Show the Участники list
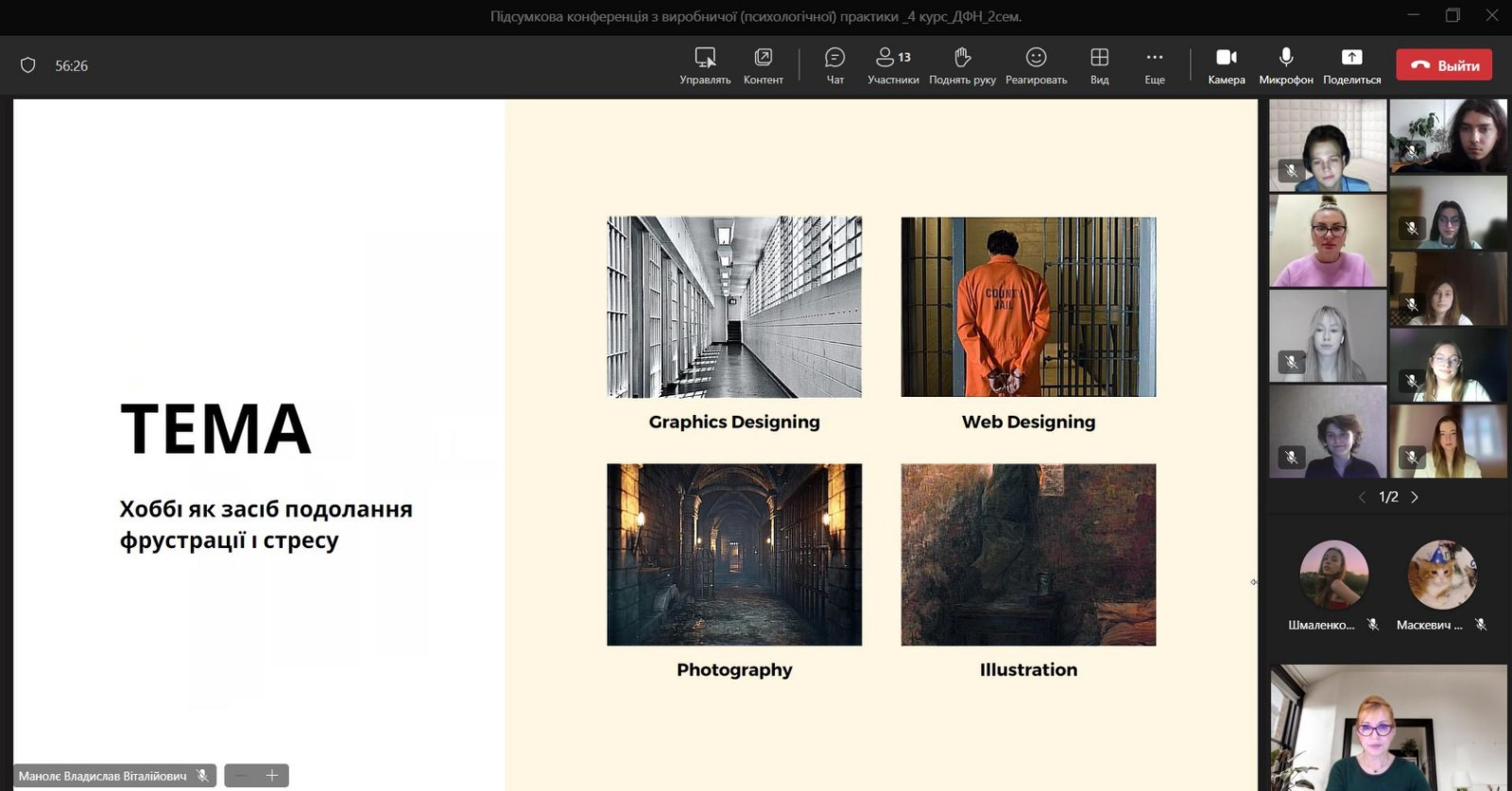The height and width of the screenshot is (791, 1512). 892,65
